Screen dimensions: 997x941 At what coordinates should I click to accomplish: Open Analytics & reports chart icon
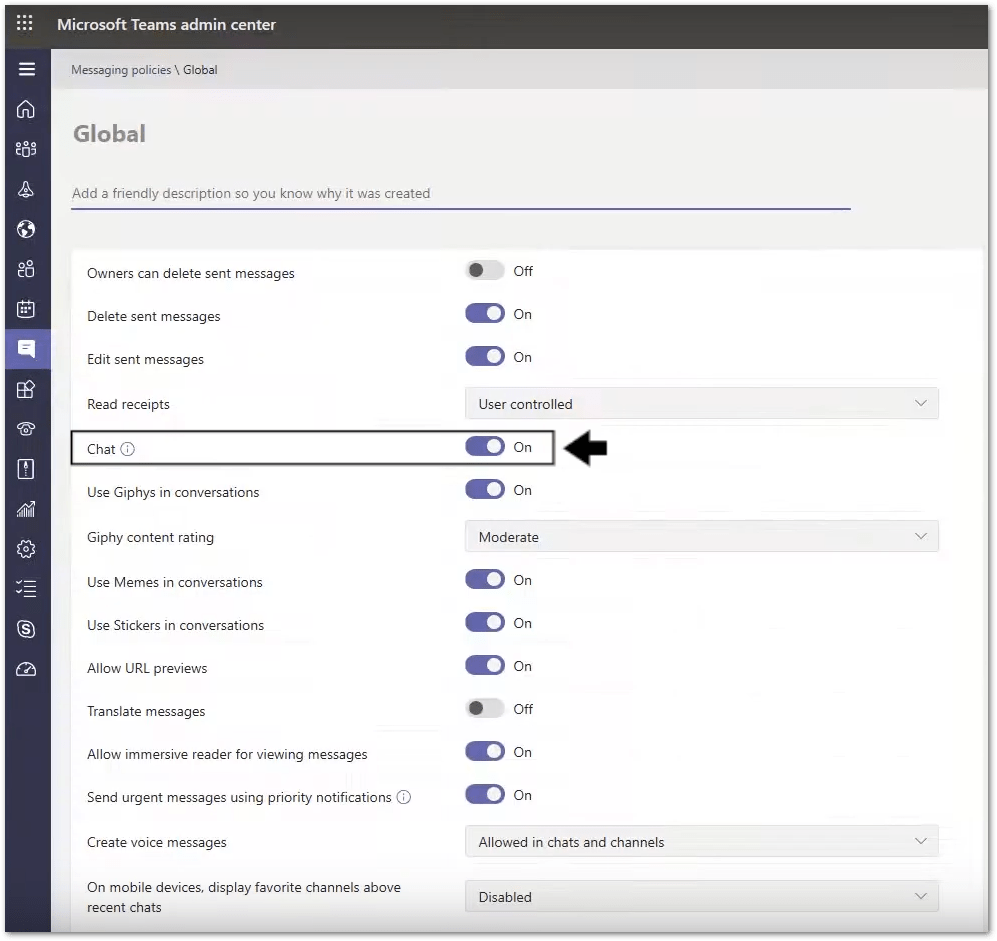[x=26, y=509]
